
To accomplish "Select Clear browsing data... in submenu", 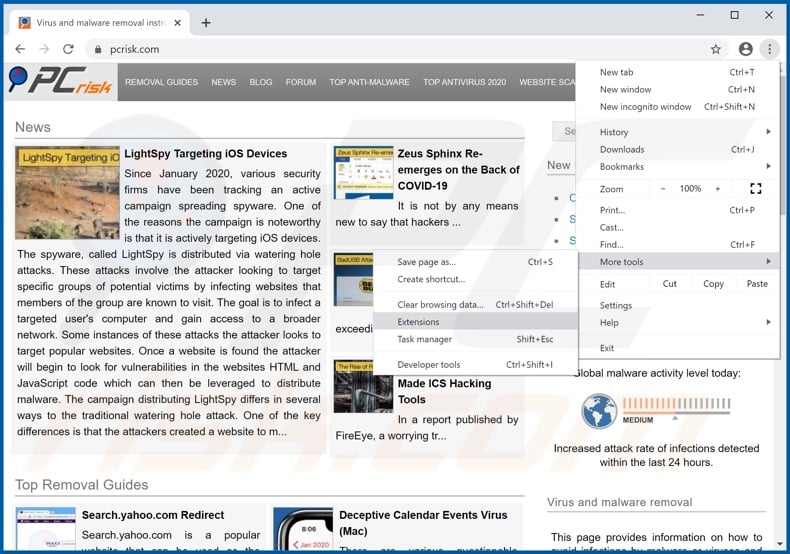I will pos(475,305).
